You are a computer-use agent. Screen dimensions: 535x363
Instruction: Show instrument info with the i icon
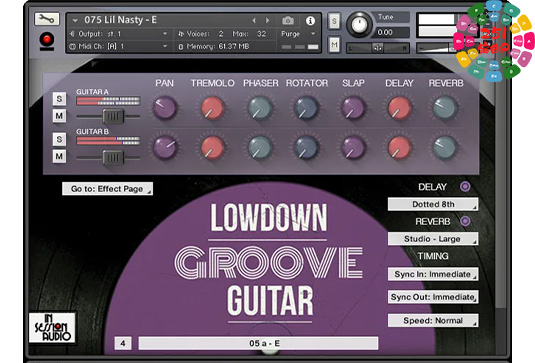click(x=310, y=21)
